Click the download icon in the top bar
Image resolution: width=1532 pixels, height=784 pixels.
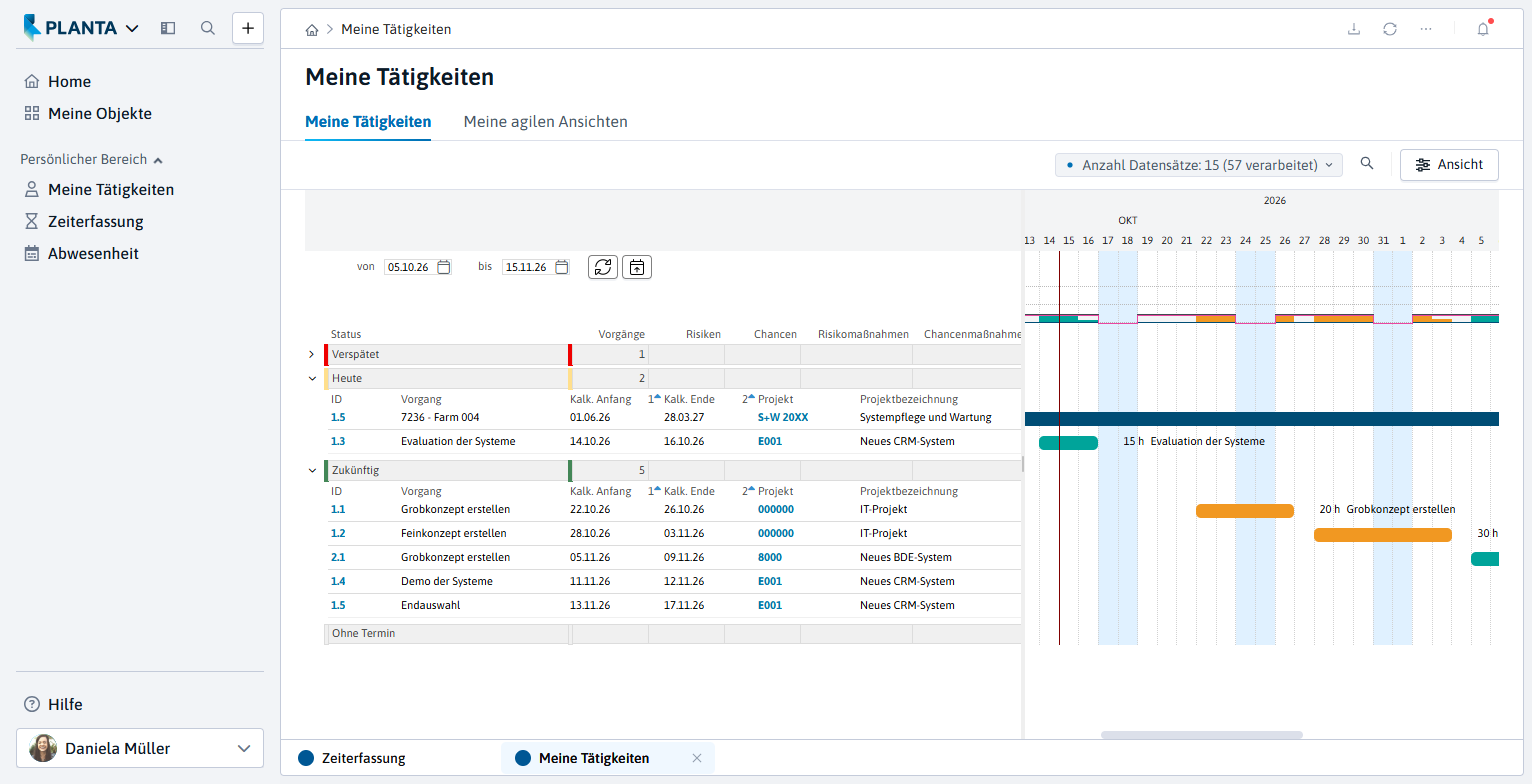pos(1354,29)
